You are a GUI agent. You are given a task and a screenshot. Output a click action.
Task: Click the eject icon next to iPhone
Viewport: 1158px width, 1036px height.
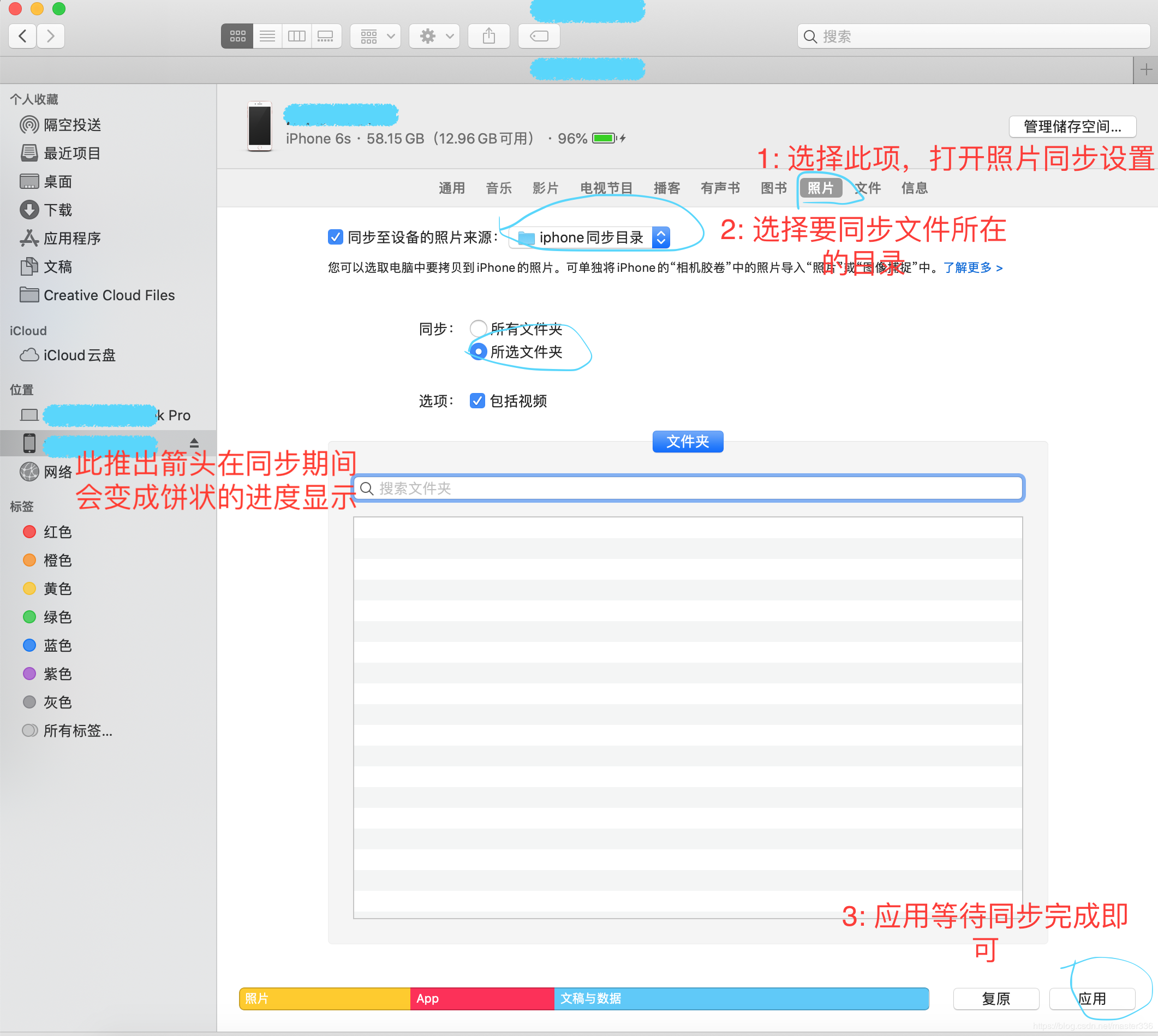pyautogui.click(x=194, y=443)
